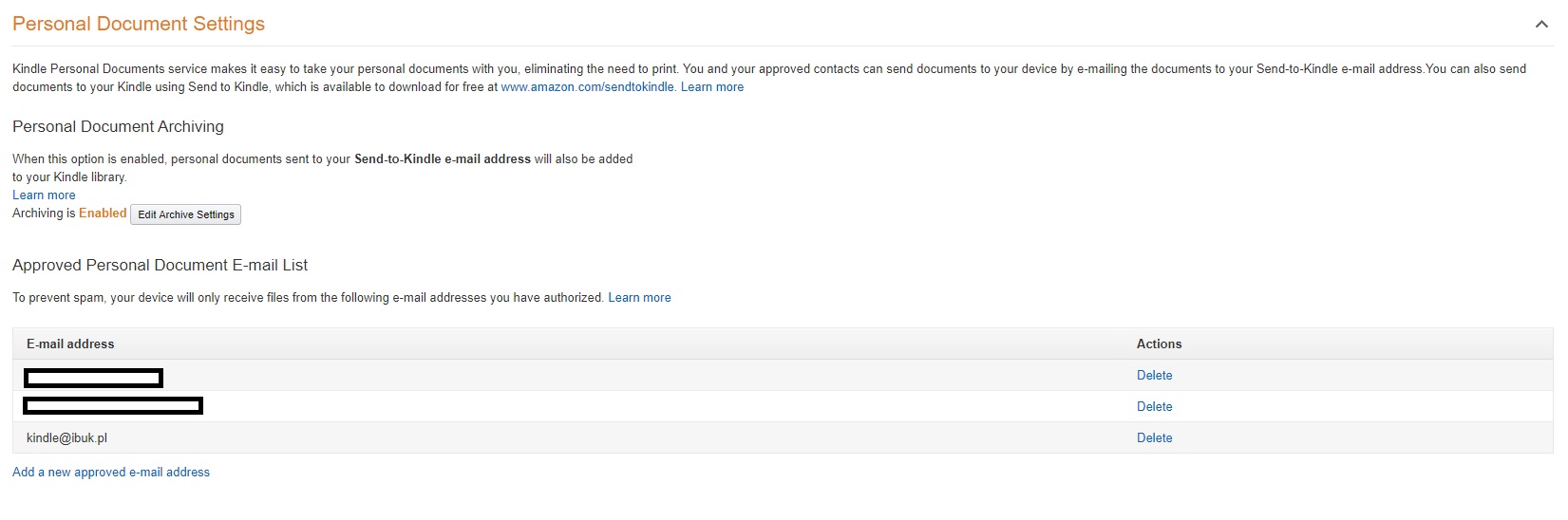Screen dimensions: 1568x520
Task: Click the bold Send-to-Kindle e-mail address text
Action: click(x=442, y=159)
